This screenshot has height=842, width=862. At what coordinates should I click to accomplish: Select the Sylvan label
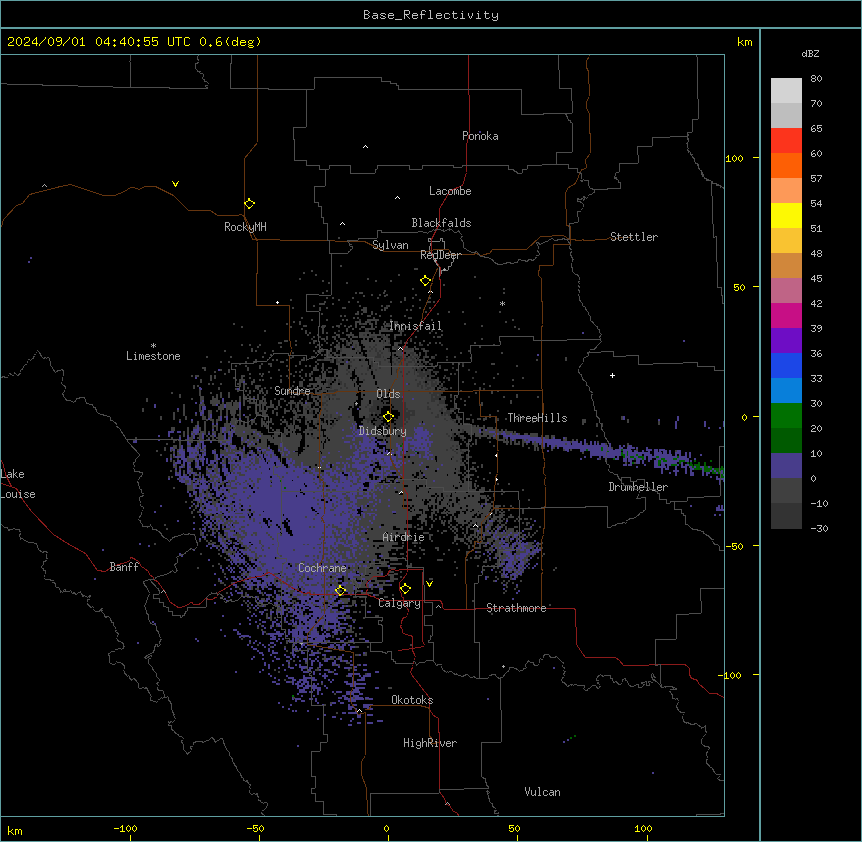pos(390,245)
